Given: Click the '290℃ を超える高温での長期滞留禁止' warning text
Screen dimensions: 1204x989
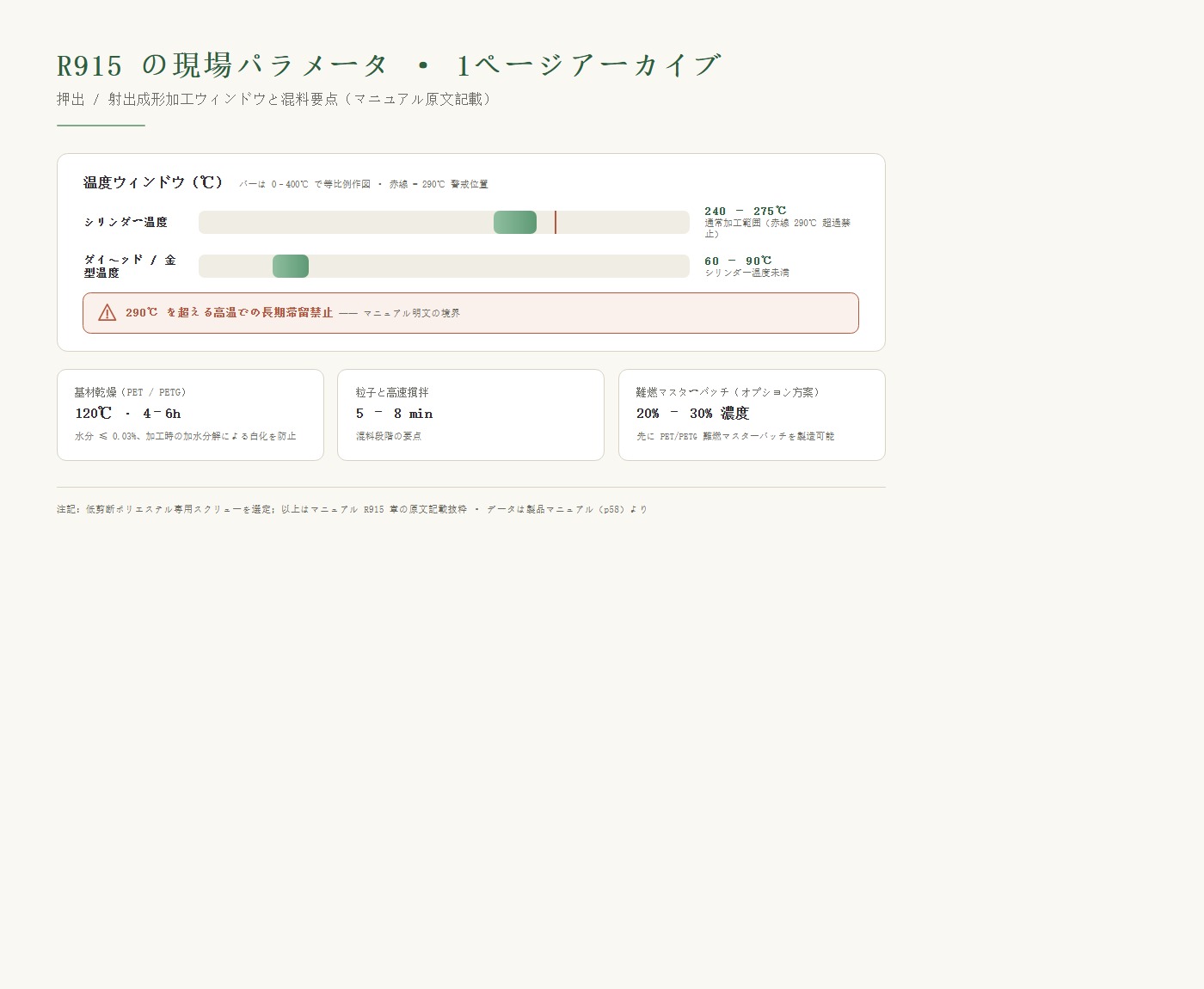Looking at the screenshot, I should coord(229,313).
